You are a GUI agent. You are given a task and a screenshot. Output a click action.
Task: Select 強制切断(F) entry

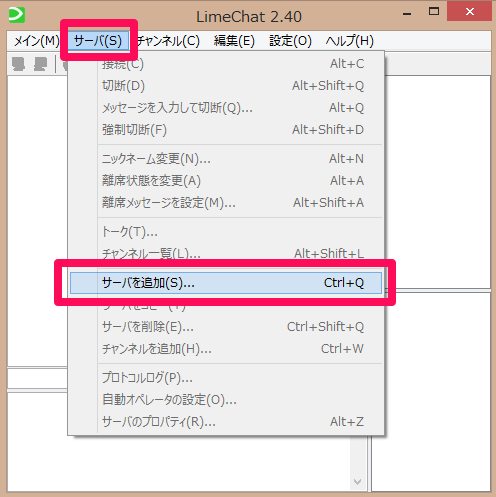226,130
